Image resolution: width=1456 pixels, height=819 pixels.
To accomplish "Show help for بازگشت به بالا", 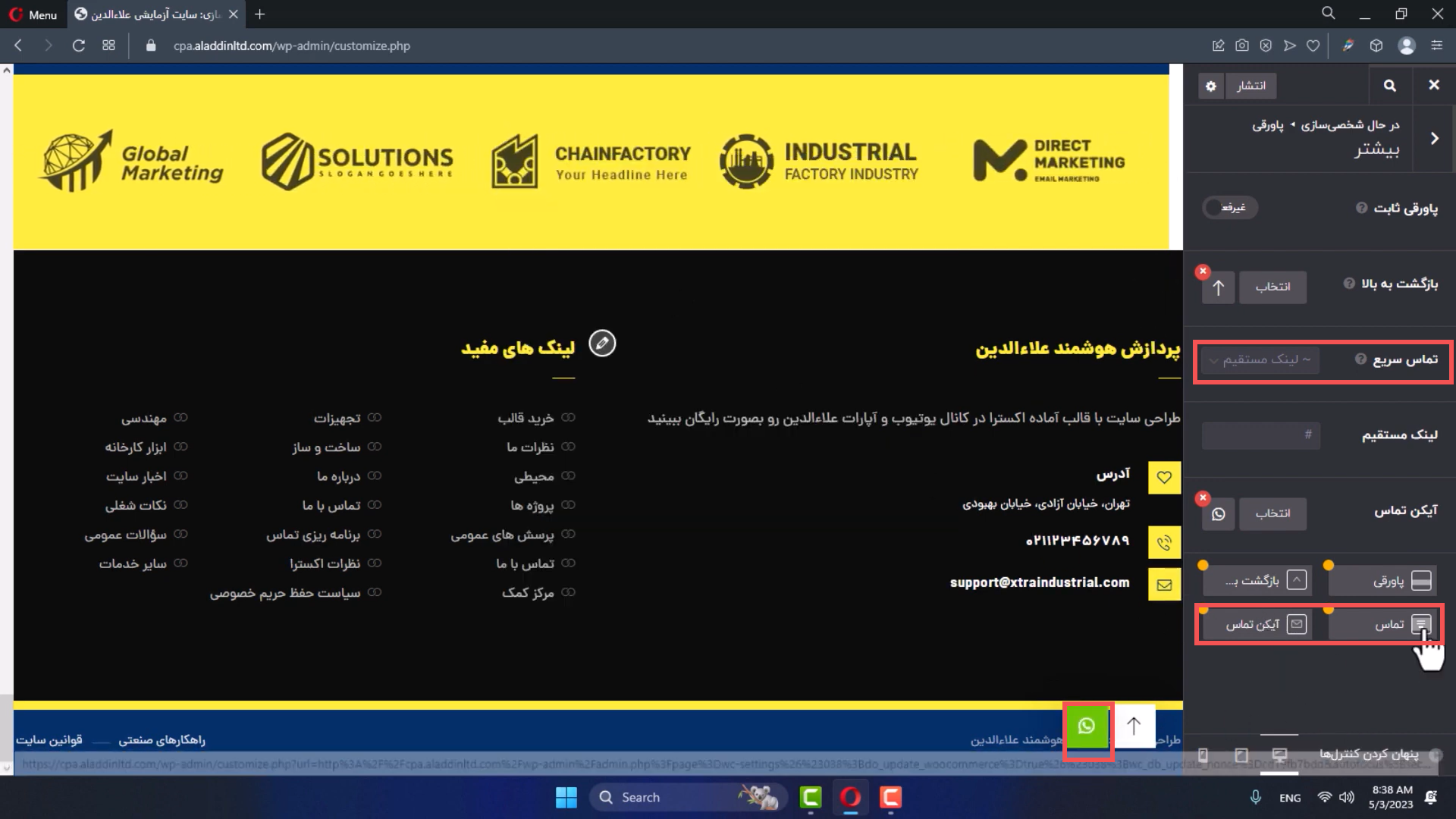I will tap(1349, 284).
